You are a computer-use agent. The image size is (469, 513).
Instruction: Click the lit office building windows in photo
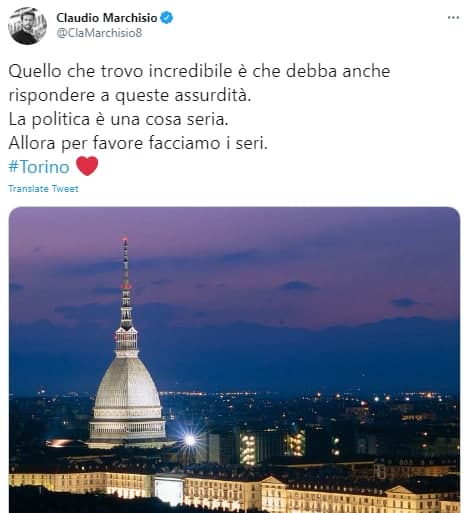pos(248,449)
